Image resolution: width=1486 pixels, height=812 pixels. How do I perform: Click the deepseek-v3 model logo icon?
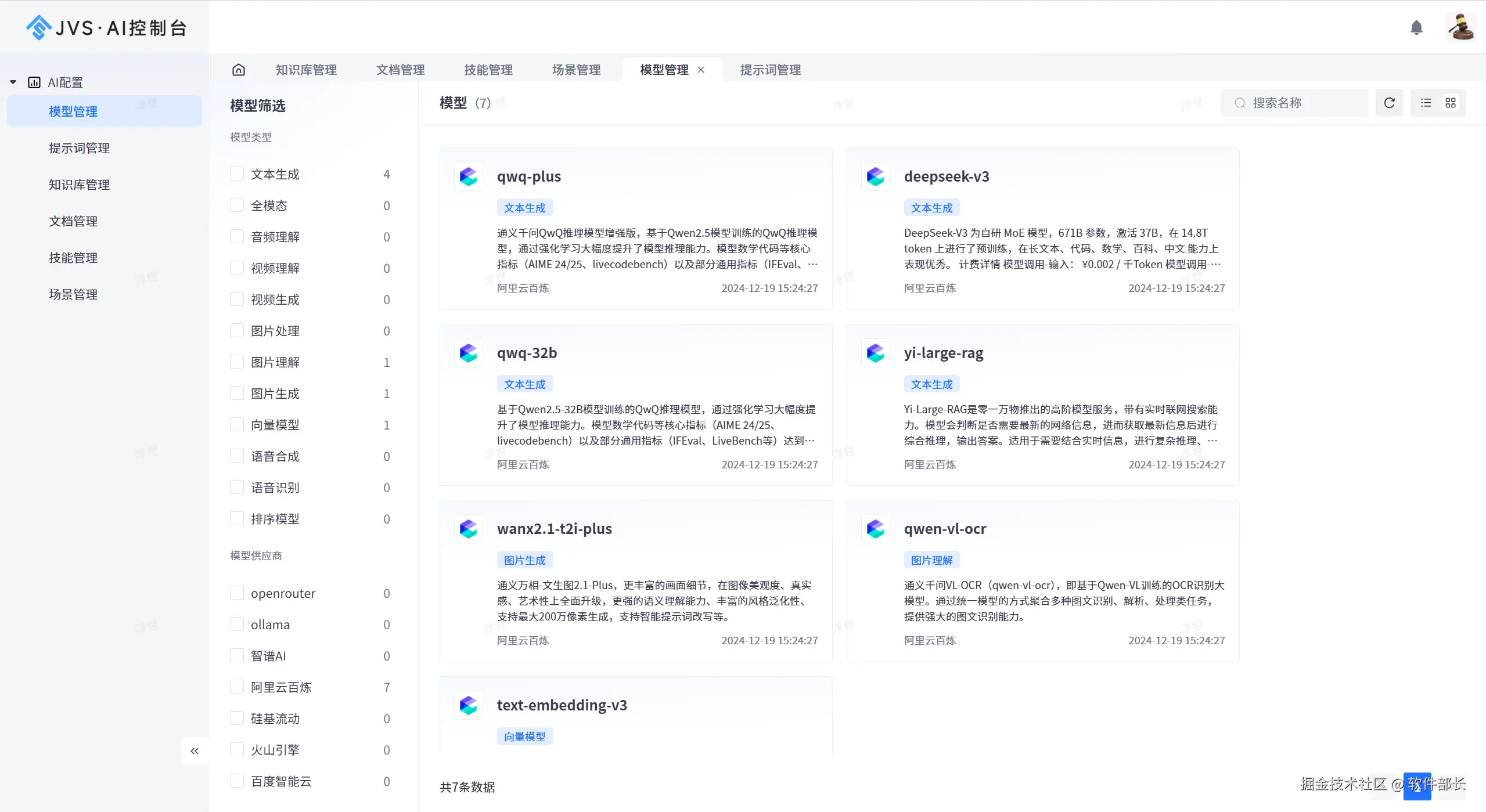(876, 176)
